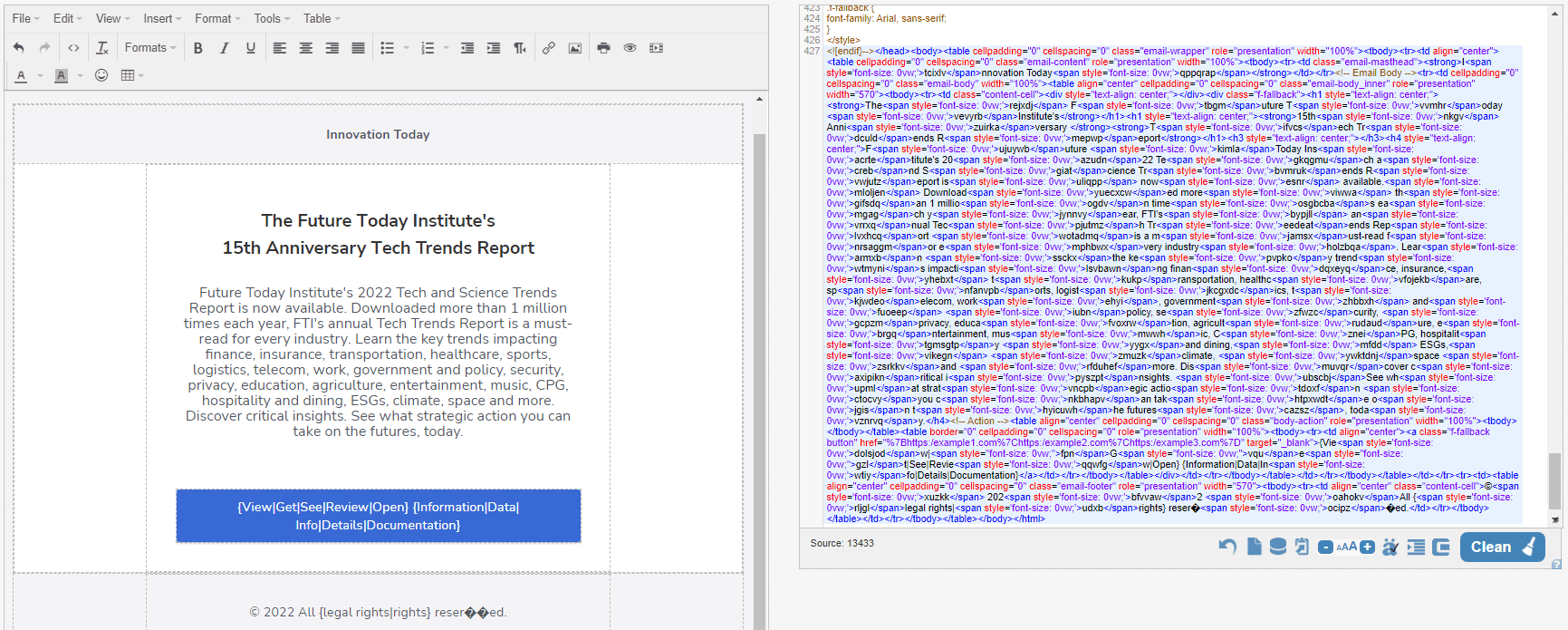The image size is (1568, 630).
Task: Open help question mark icon
Action: coord(1556,564)
